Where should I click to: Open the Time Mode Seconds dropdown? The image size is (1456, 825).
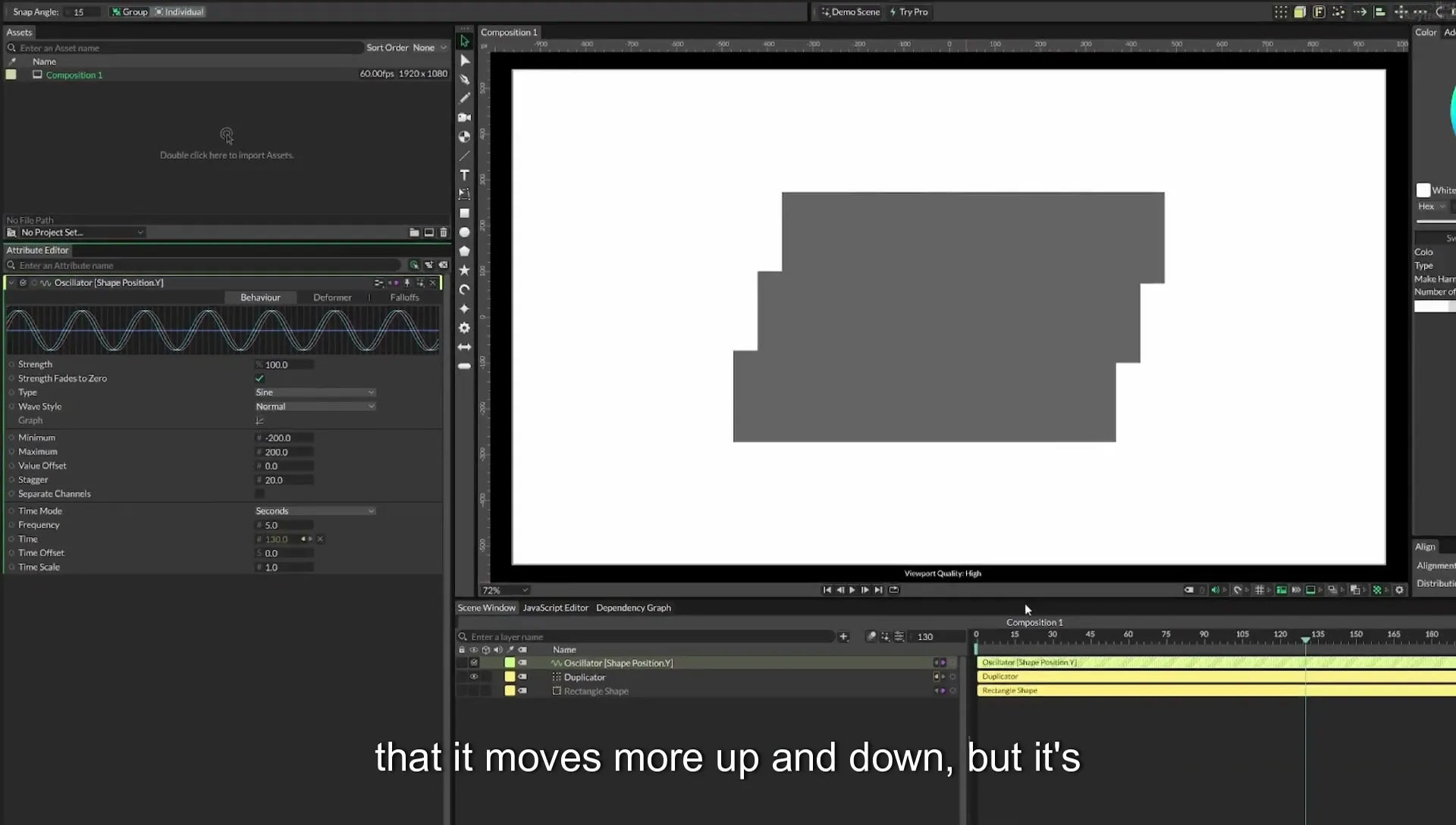pyautogui.click(x=315, y=511)
